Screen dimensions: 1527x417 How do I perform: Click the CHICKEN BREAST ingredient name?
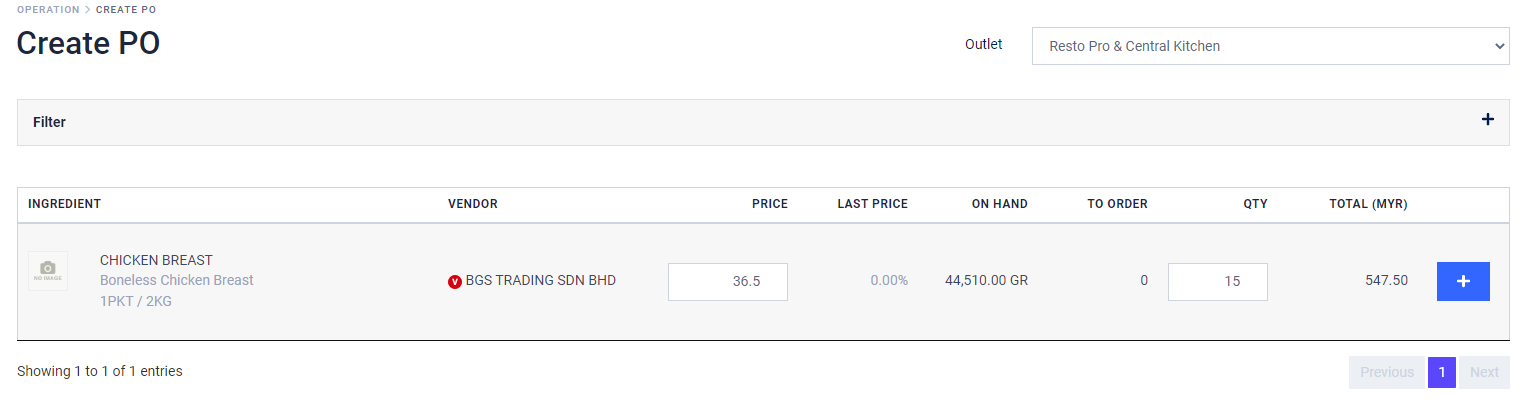point(156,260)
